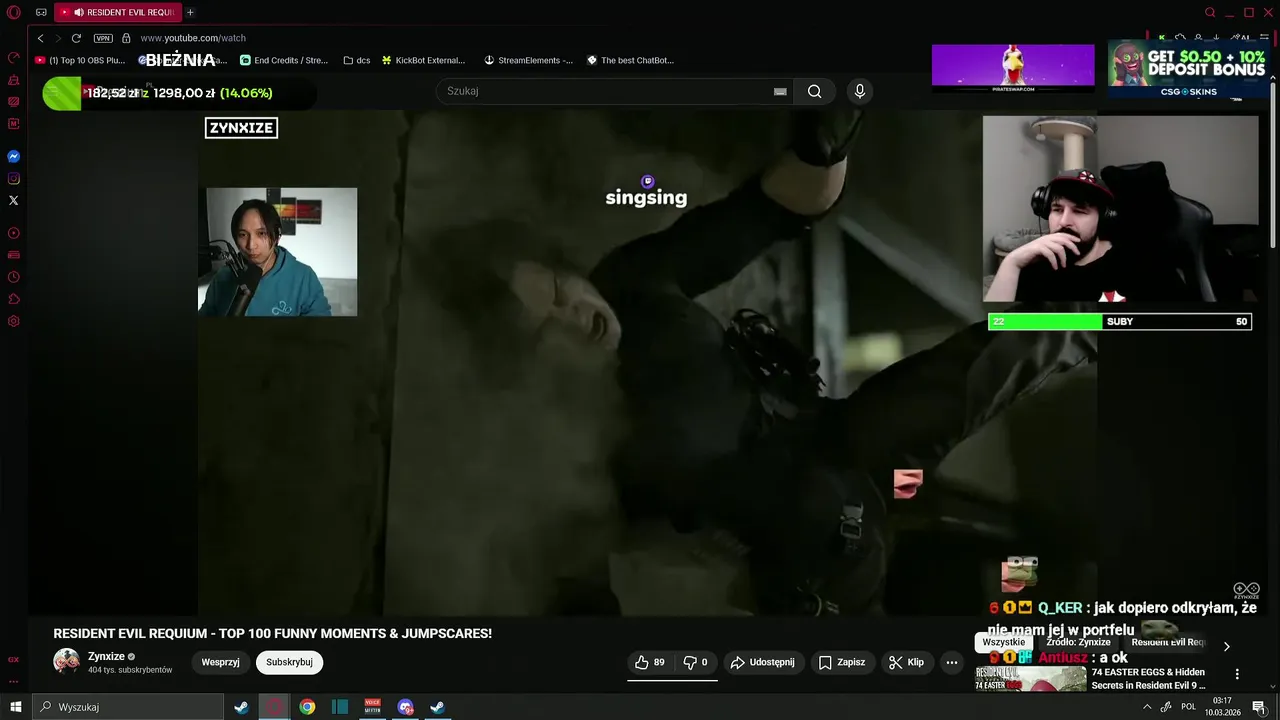Screen dimensions: 1280x720
Task: Open The best ChatBot... bookmark
Action: point(630,60)
